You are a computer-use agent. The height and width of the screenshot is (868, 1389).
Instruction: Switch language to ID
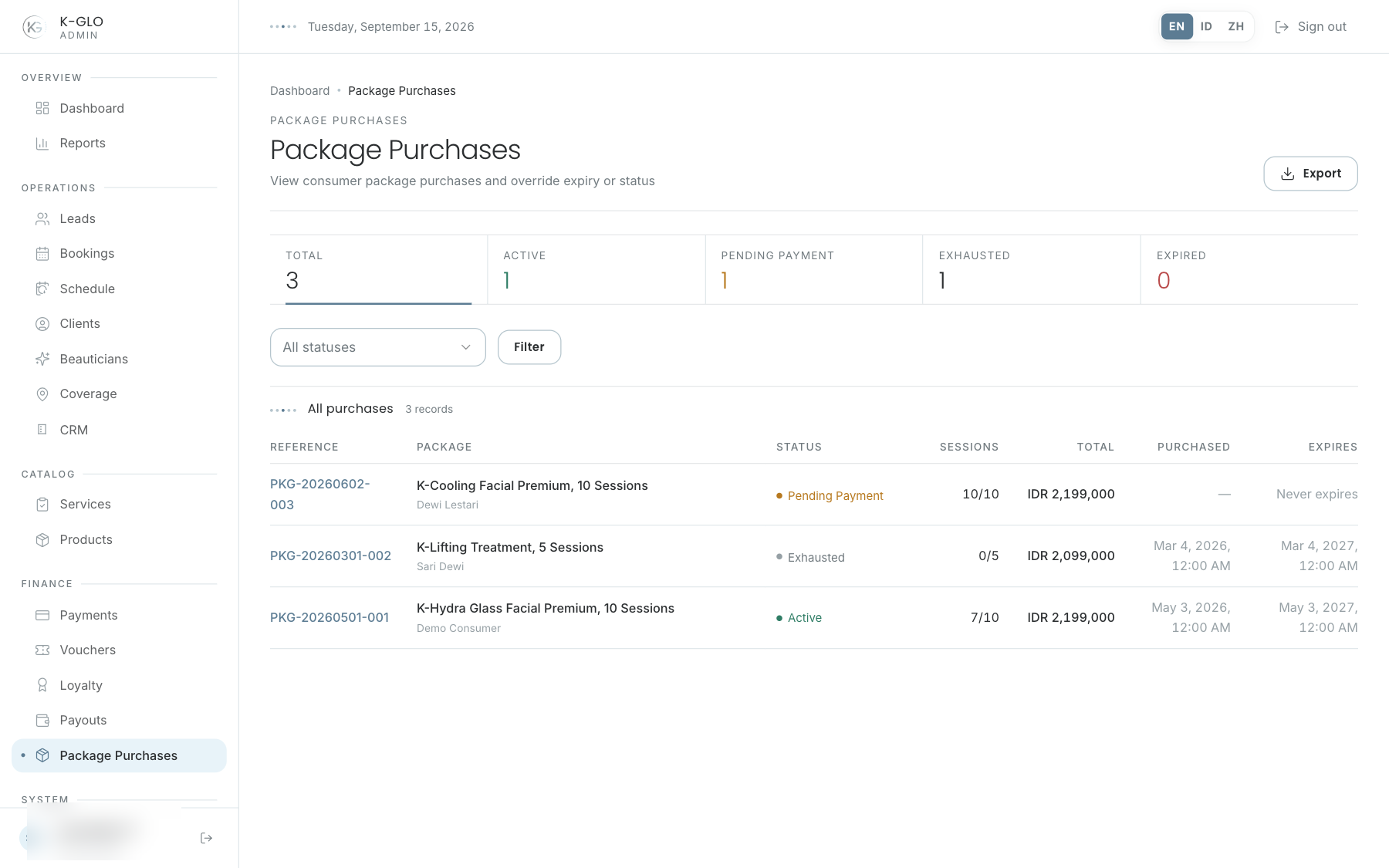(x=1206, y=26)
